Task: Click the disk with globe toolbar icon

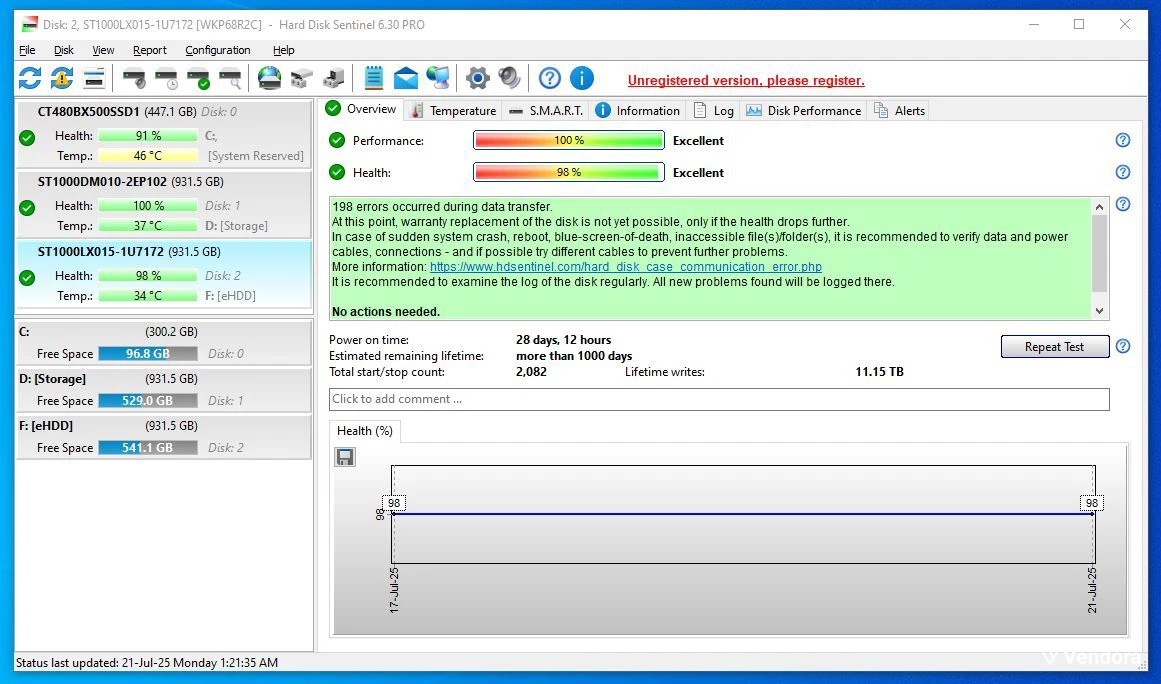Action: [270, 78]
